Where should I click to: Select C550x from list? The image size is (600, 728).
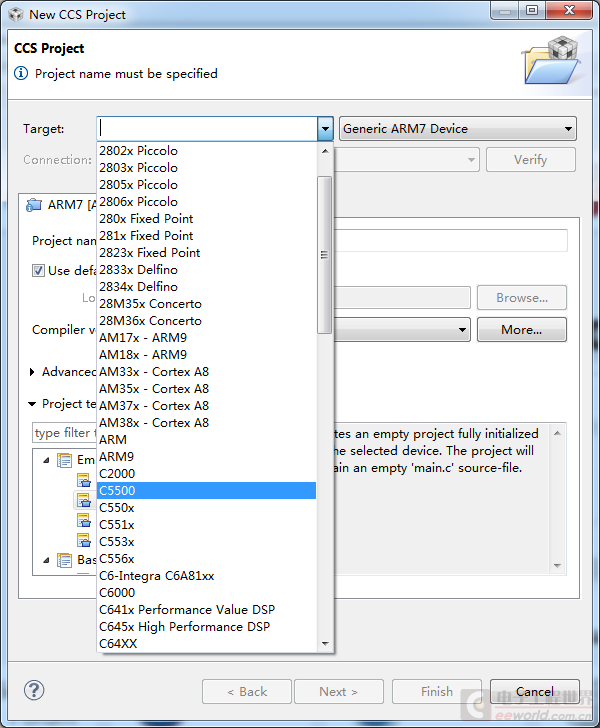click(x=207, y=507)
